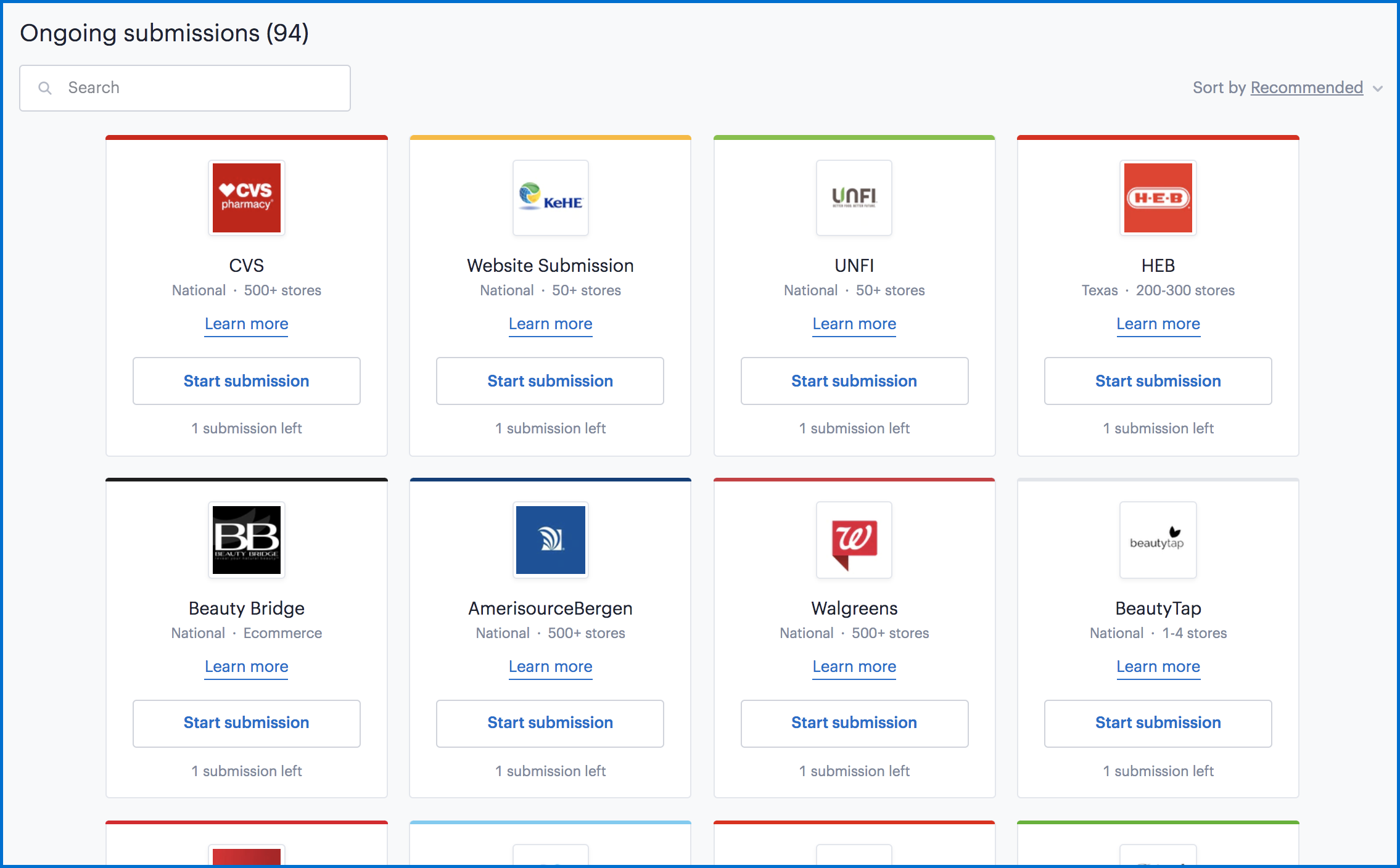Click '1 submission left' under CVS
1400x868 pixels.
click(x=247, y=428)
